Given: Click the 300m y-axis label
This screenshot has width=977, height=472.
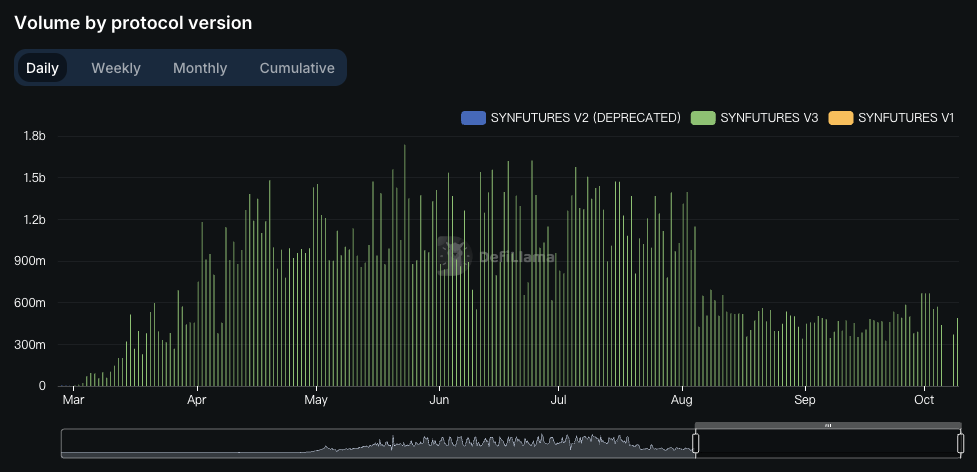Looking at the screenshot, I should pos(32,345).
